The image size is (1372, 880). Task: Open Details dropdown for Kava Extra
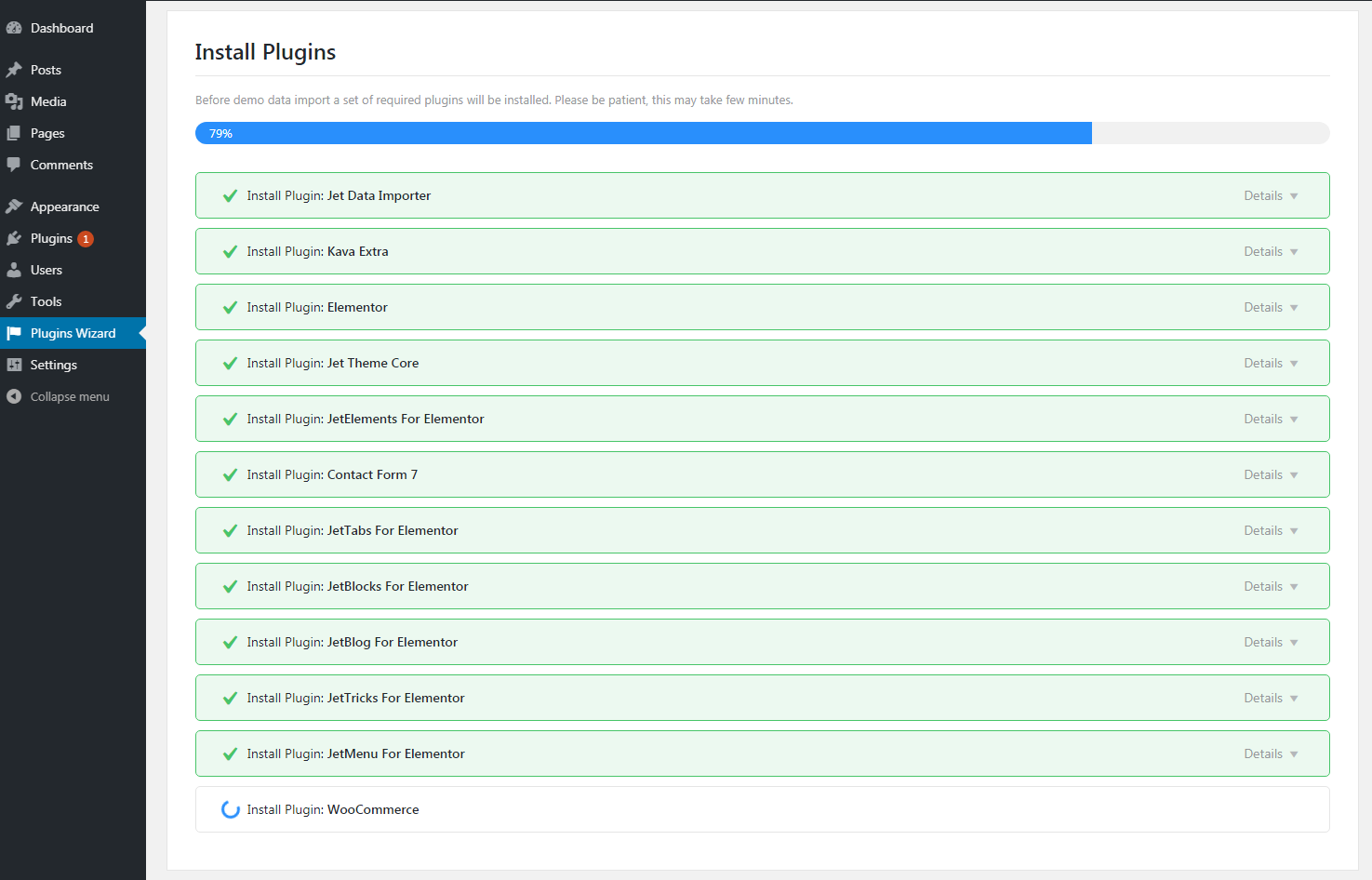click(1271, 252)
